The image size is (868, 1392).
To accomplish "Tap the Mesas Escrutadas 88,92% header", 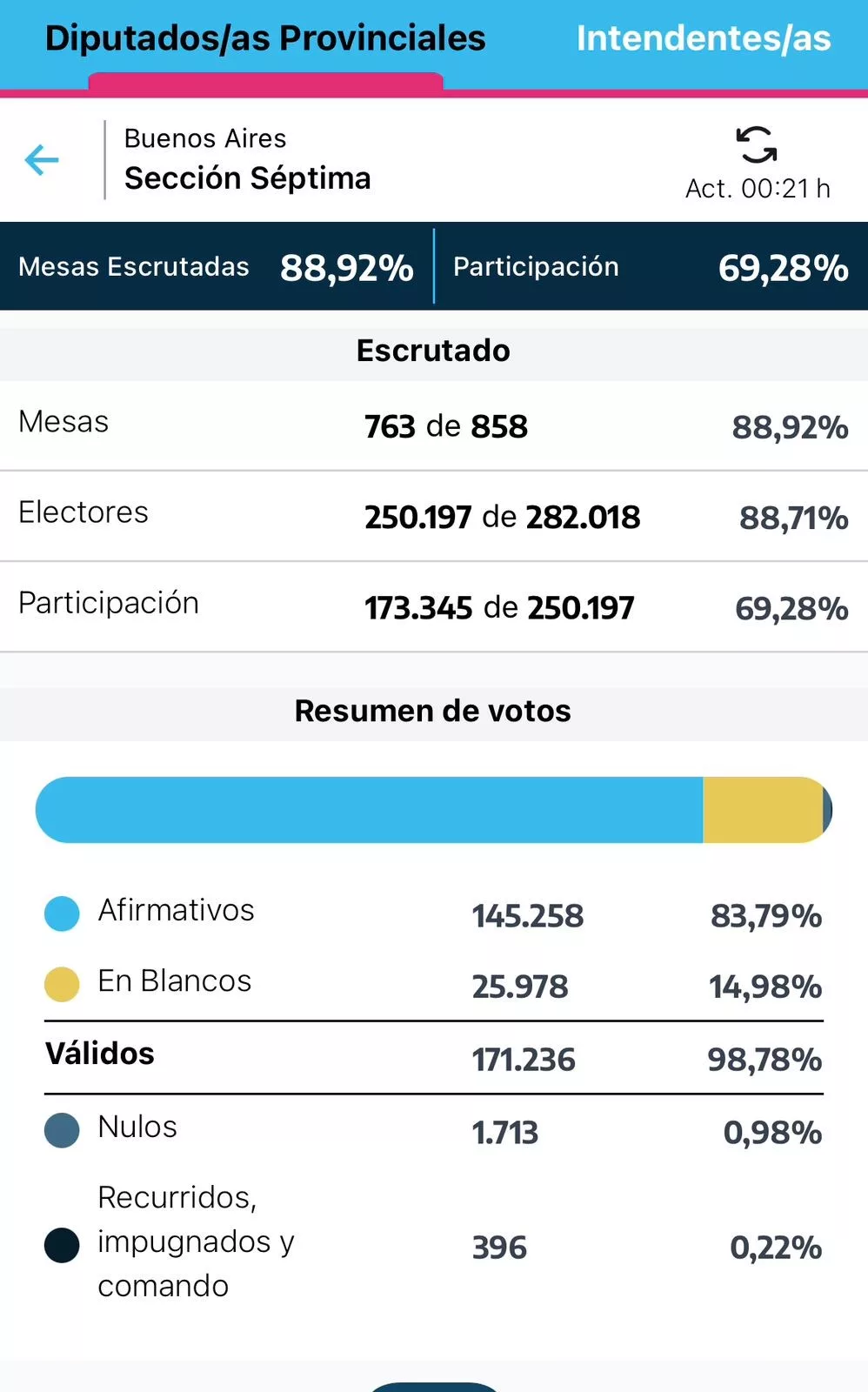I will point(216,267).
